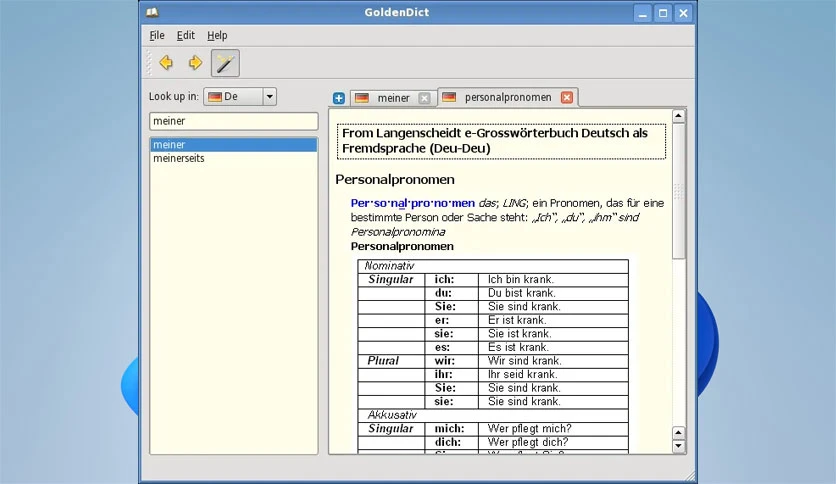This screenshot has width=836, height=484.
Task: Open the Help menu
Action: click(217, 35)
